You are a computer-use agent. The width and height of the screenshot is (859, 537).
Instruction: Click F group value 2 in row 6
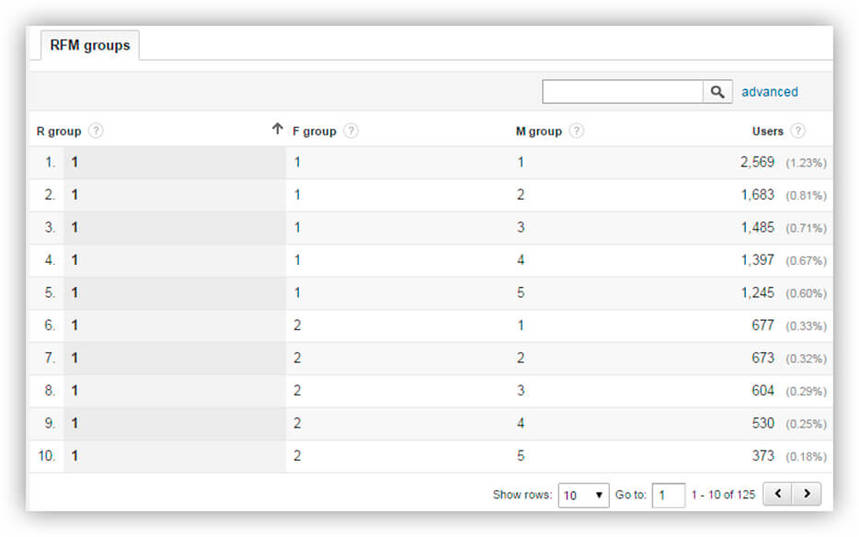coord(297,325)
